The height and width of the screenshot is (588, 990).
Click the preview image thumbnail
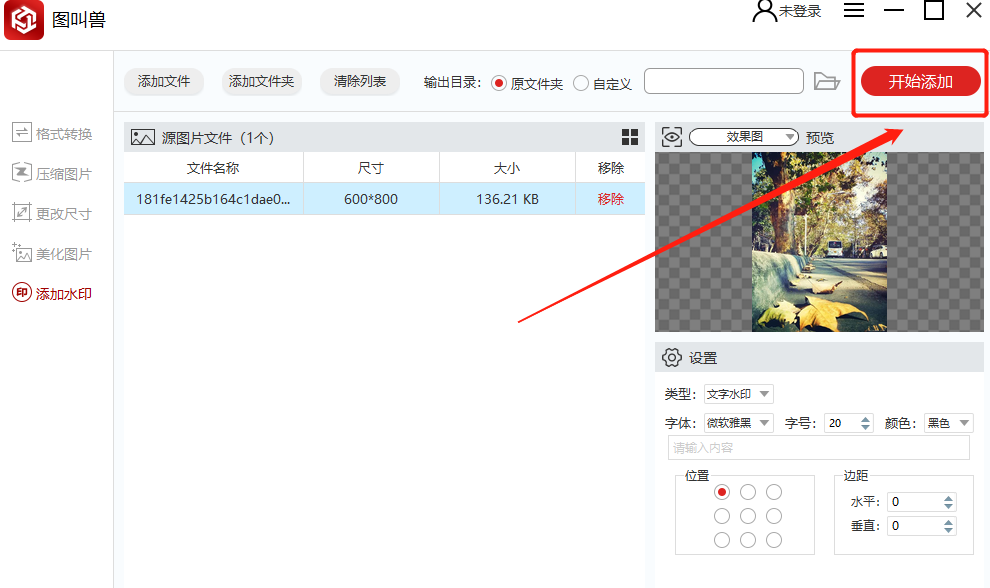point(820,242)
